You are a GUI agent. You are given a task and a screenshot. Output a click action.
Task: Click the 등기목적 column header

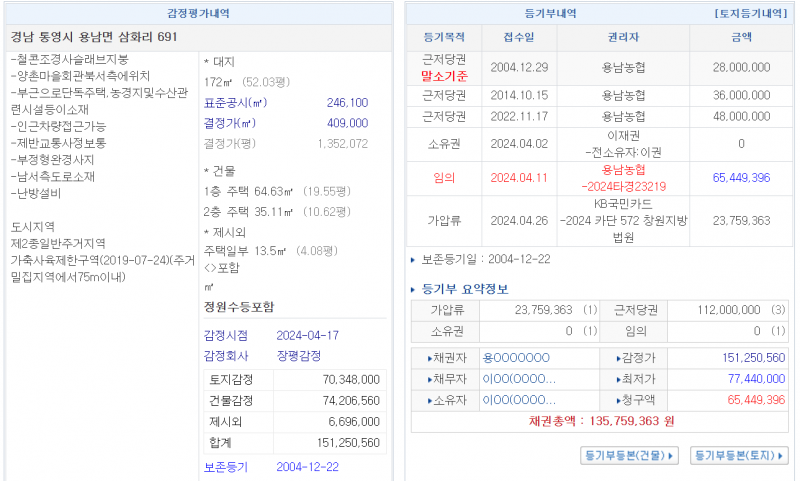443,37
